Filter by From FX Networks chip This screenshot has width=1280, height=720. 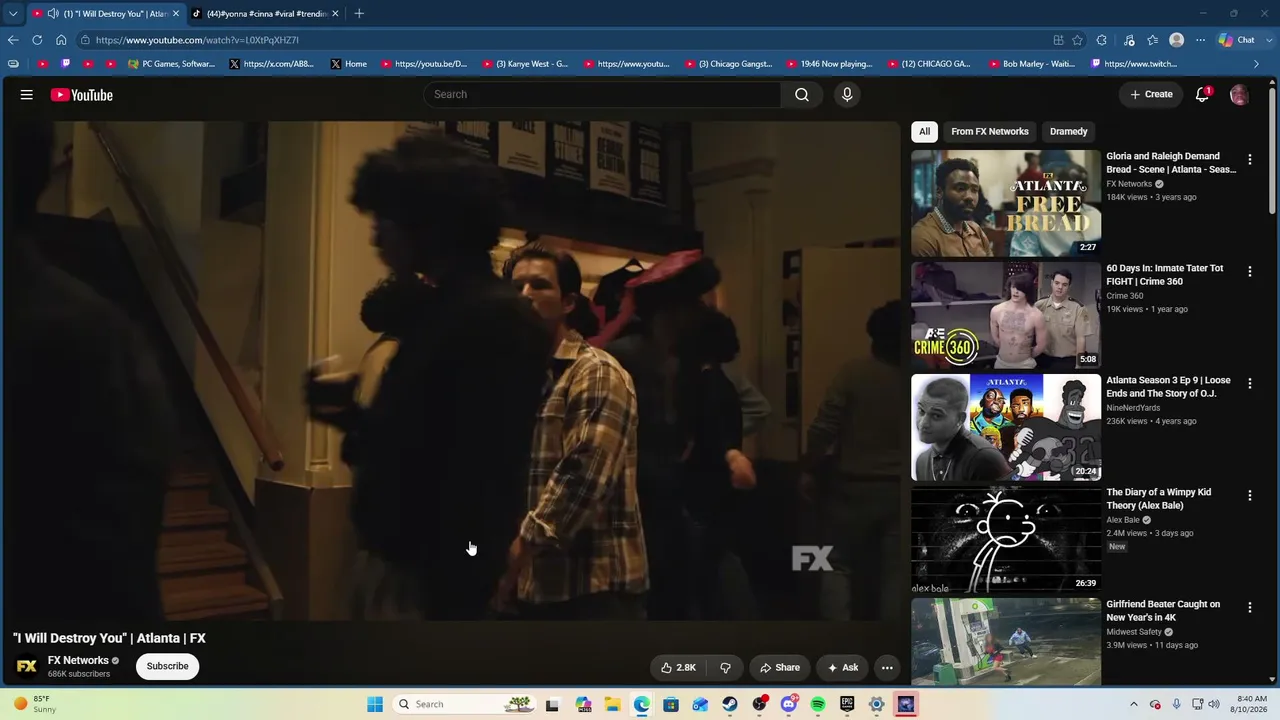click(990, 131)
